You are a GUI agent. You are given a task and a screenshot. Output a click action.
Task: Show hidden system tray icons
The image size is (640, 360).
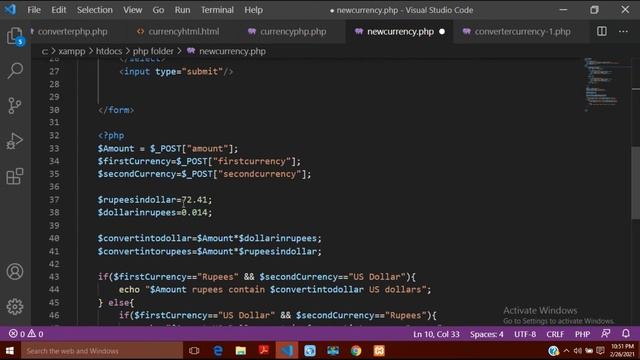pyautogui.click(x=566, y=351)
